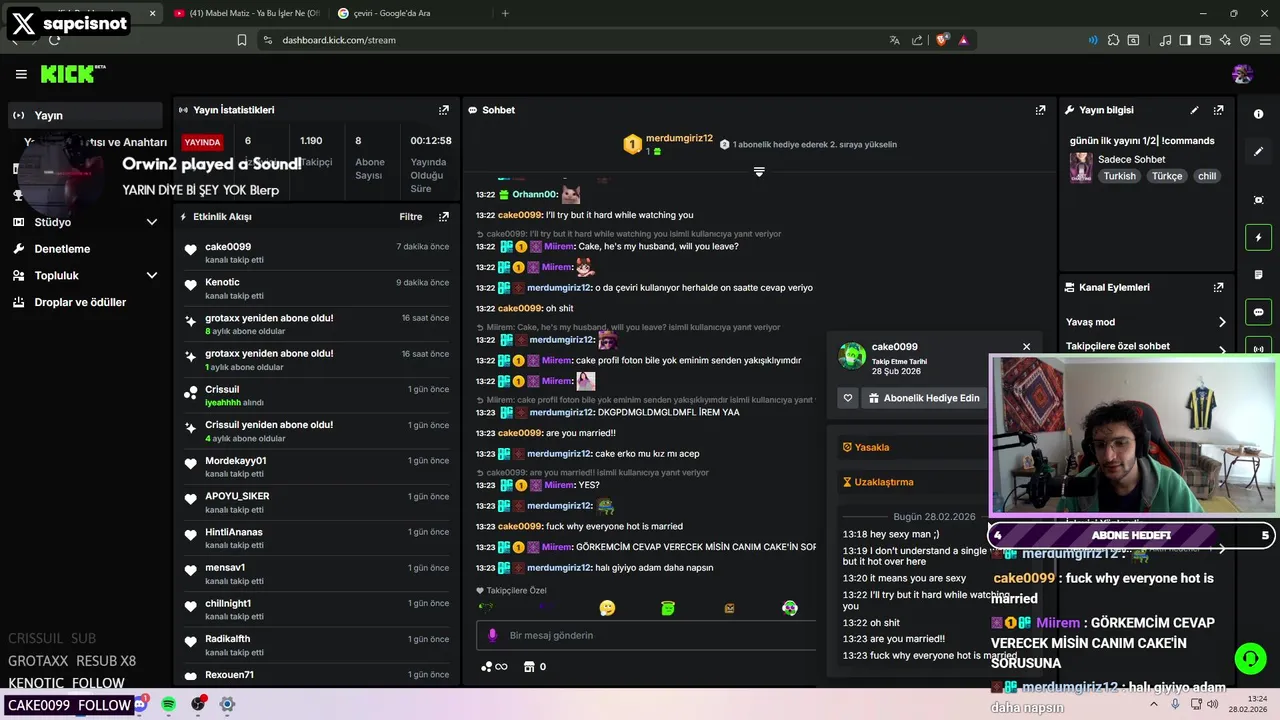Image resolution: width=1280 pixels, height=720 pixels.
Task: Open the Yavaş mod settings arrow
Action: click(1222, 322)
